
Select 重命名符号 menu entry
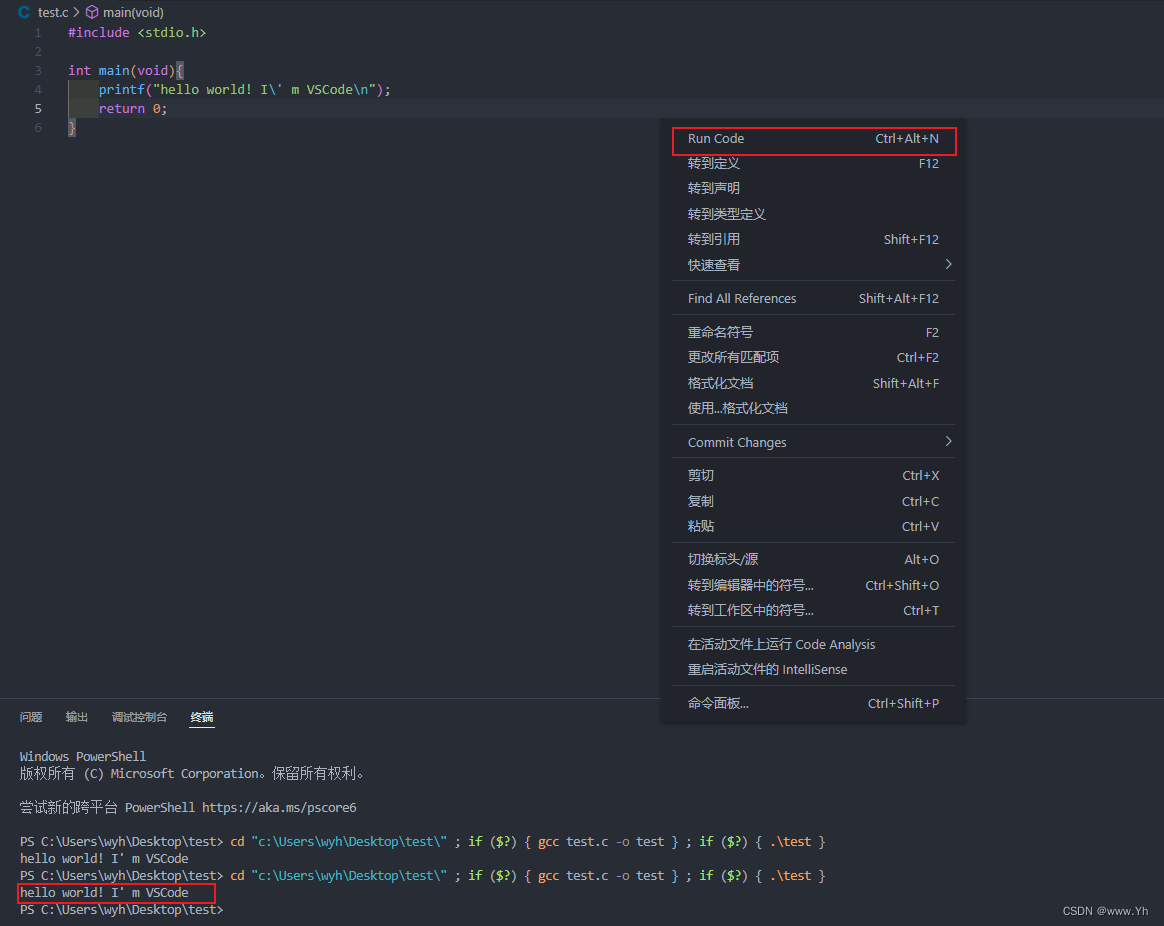tap(814, 333)
